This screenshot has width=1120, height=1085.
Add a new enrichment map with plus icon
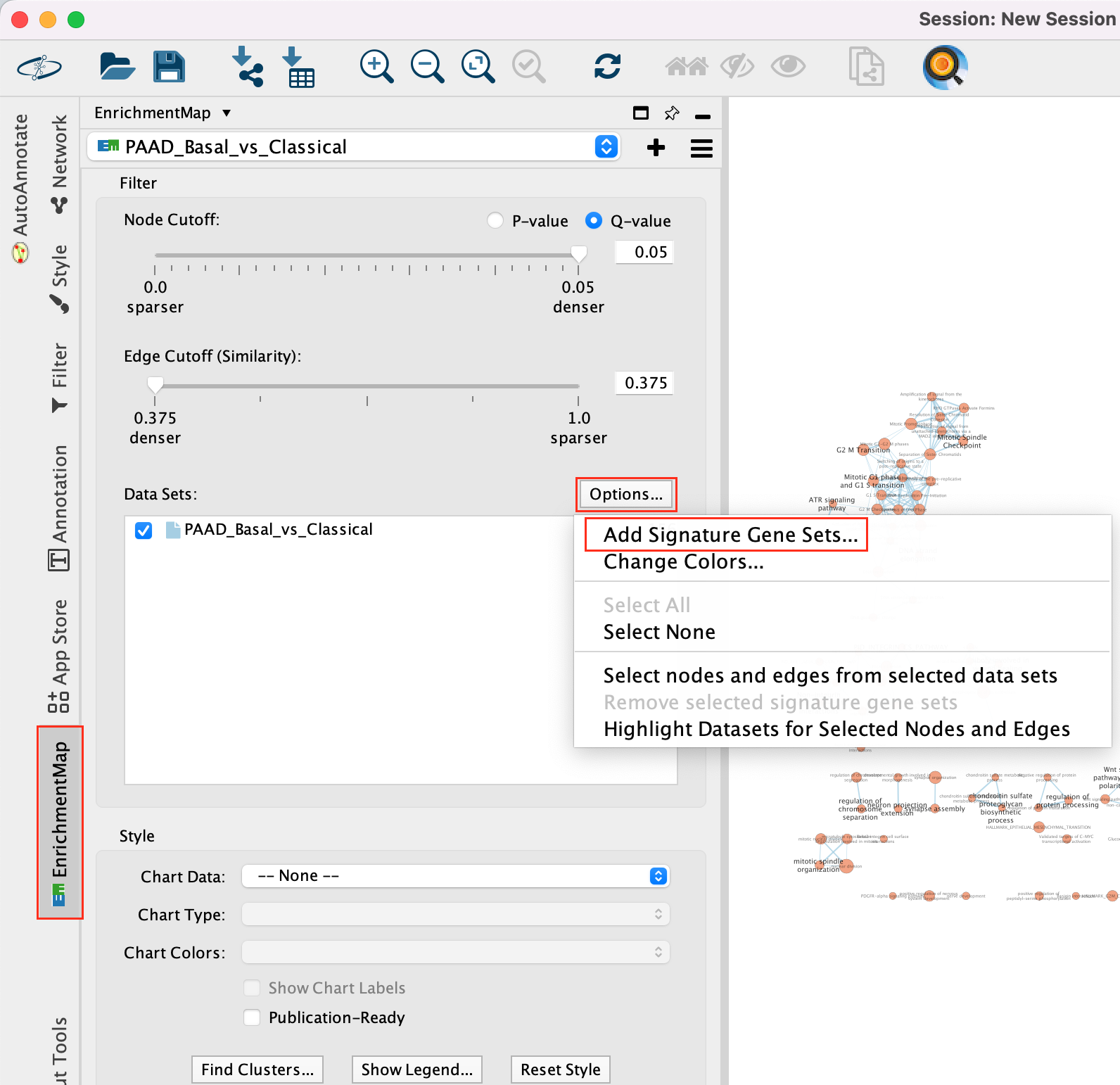656,148
